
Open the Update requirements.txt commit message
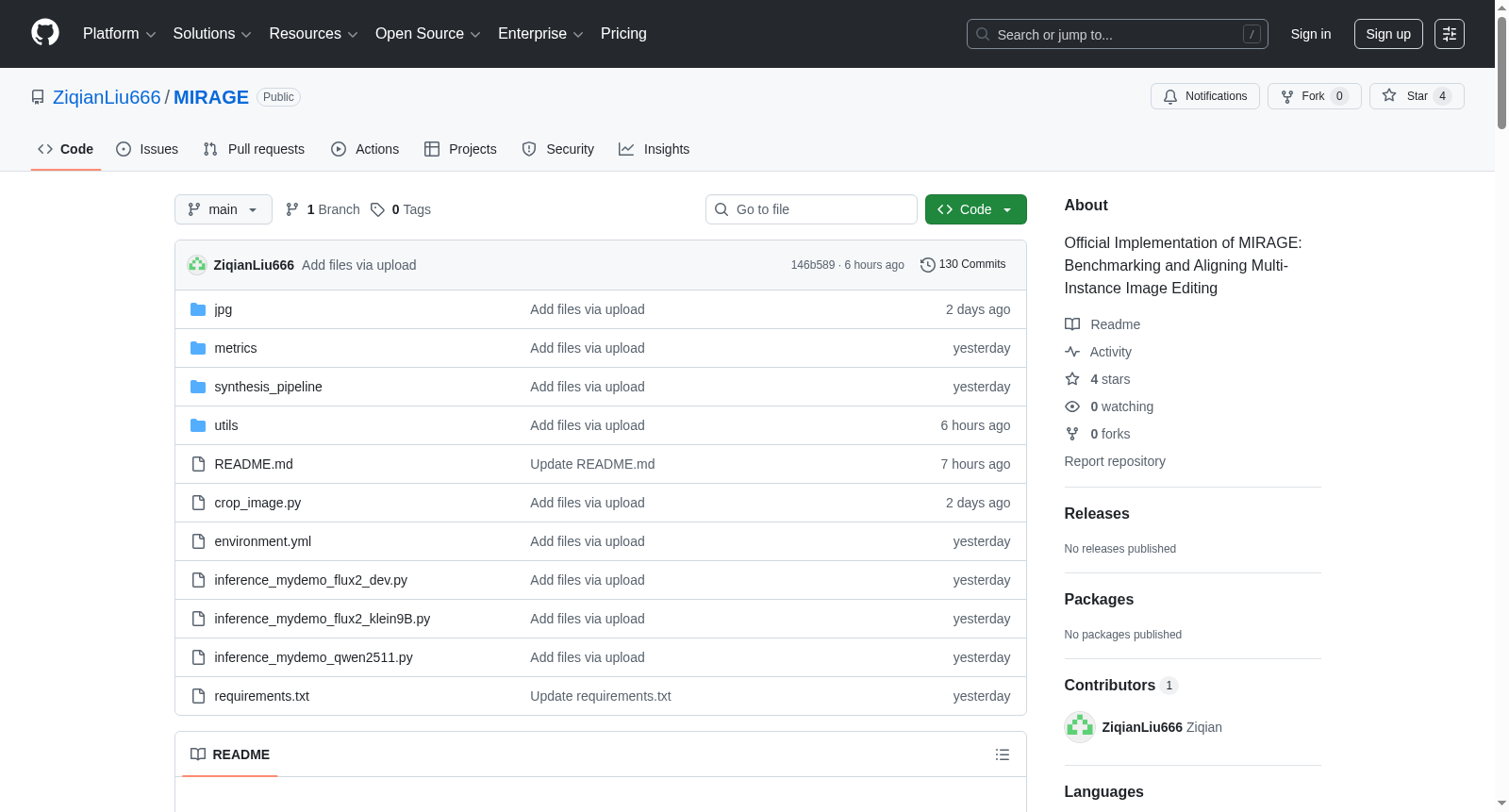pyautogui.click(x=601, y=696)
